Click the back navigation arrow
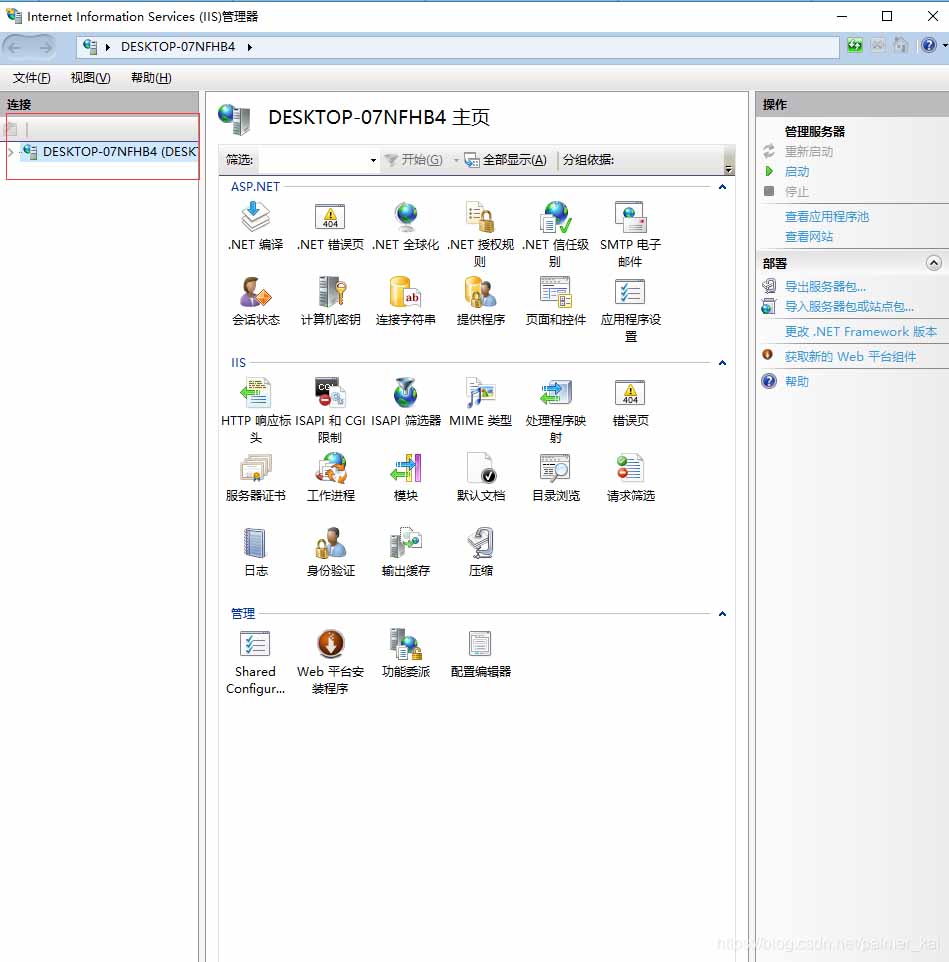 (15, 47)
